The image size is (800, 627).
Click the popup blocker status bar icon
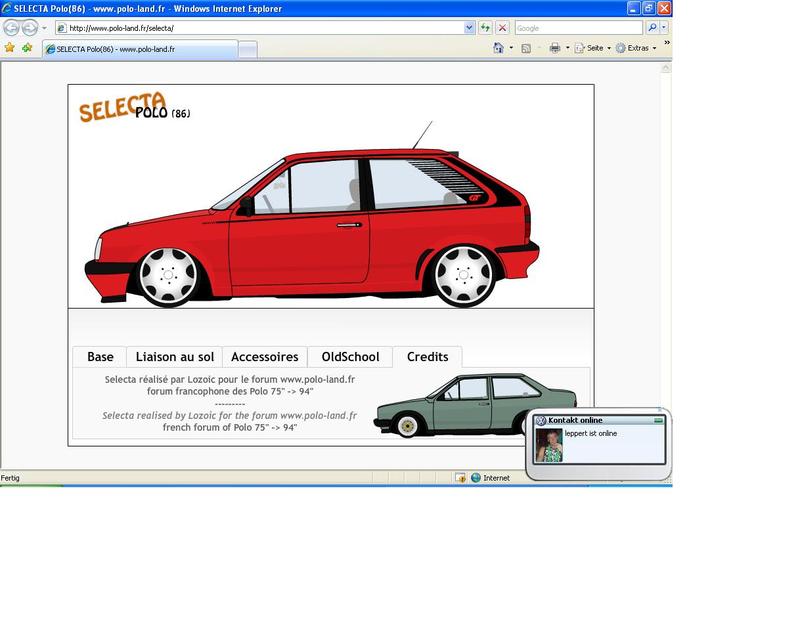(460, 478)
